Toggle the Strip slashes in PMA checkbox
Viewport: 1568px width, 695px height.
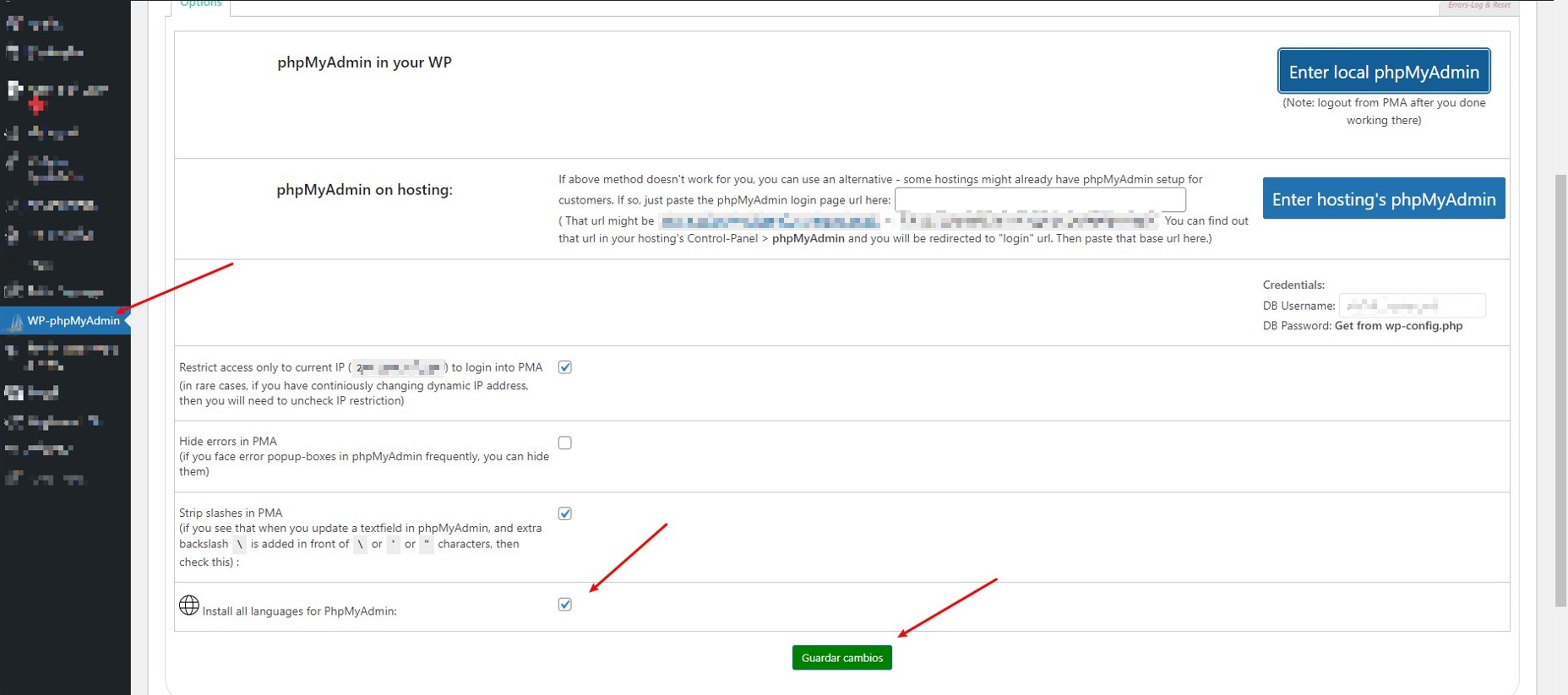click(565, 513)
